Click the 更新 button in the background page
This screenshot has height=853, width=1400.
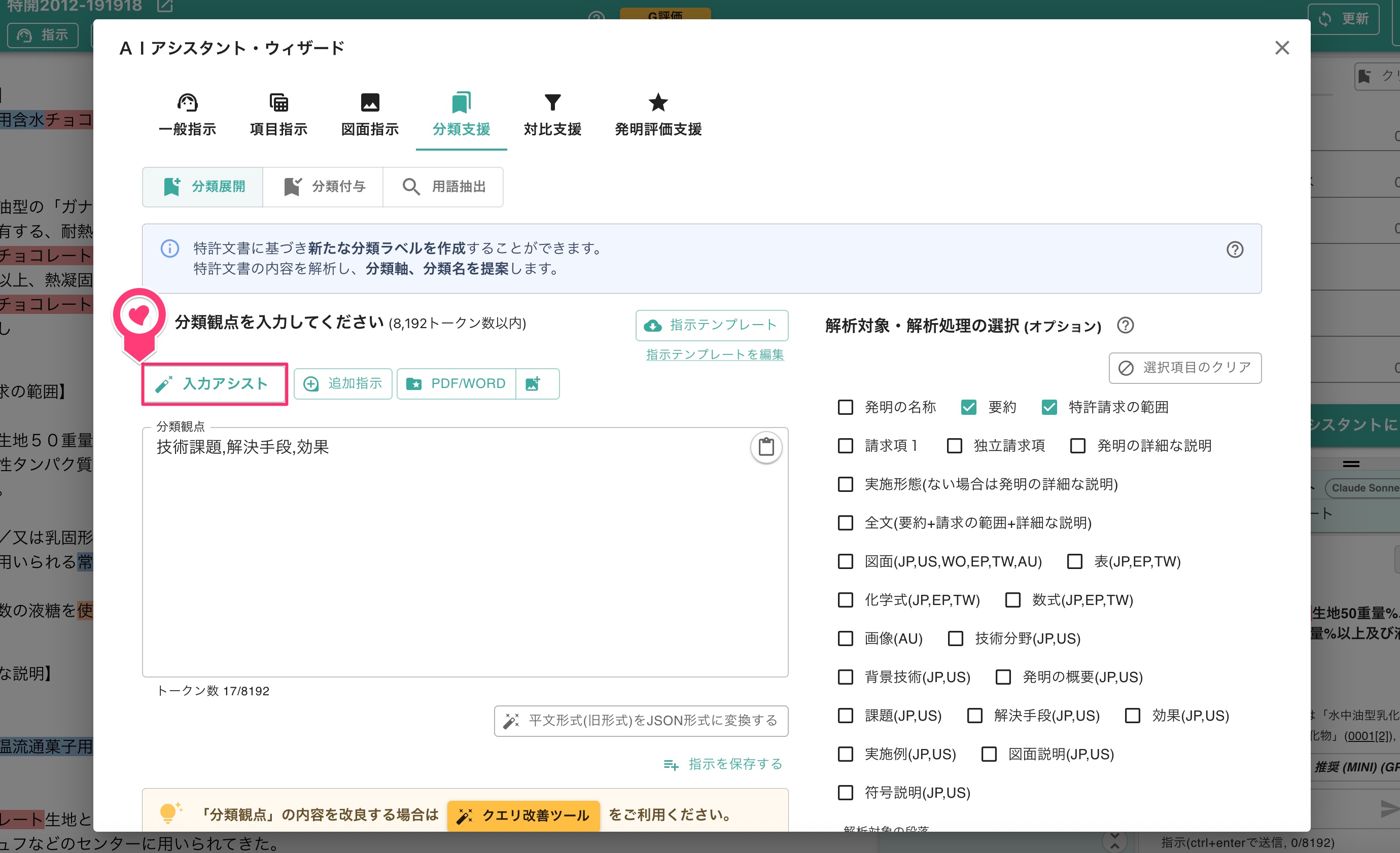point(1343,19)
